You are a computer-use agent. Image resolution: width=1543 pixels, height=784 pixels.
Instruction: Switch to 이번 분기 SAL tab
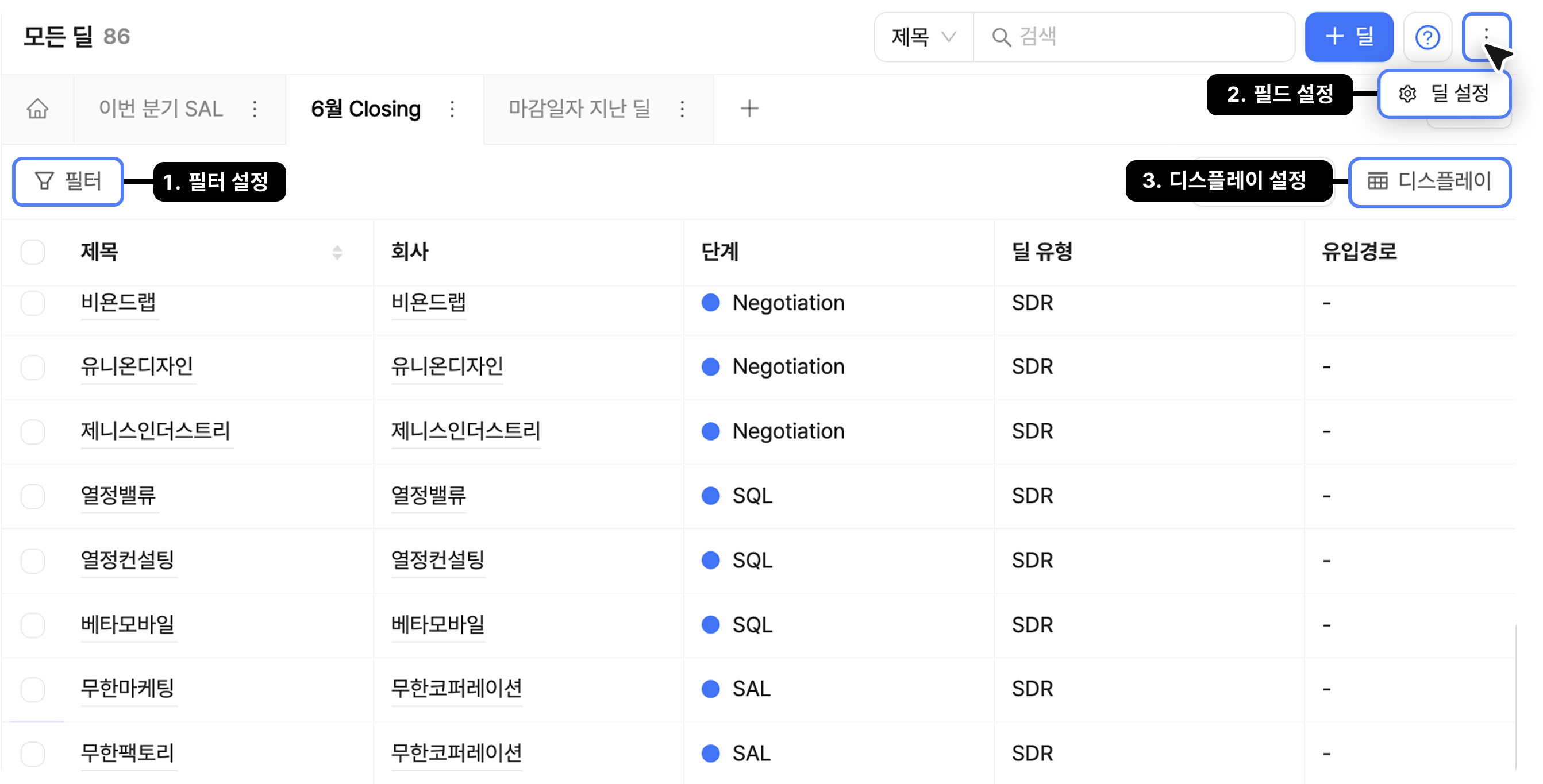(160, 109)
